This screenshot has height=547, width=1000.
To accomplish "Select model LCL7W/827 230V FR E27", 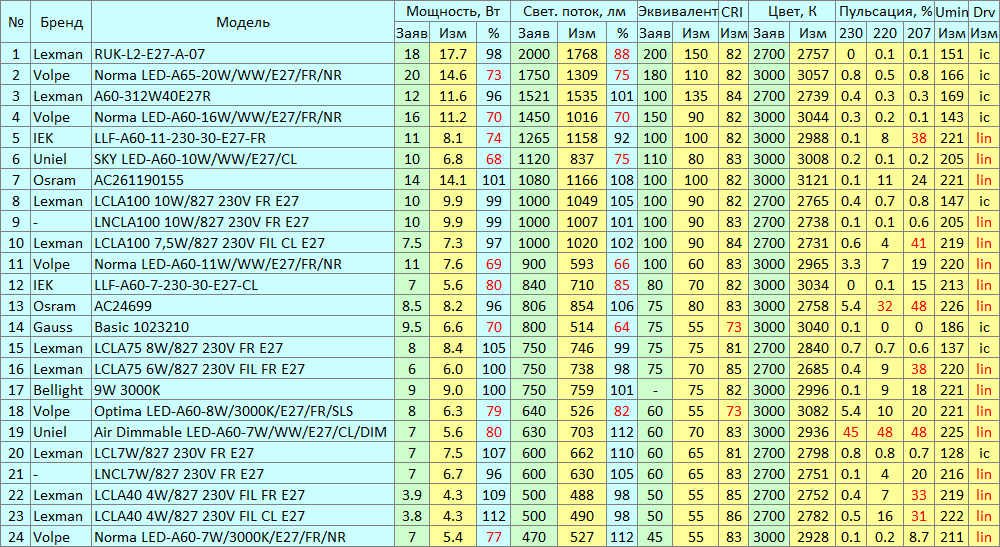I will pos(242,454).
